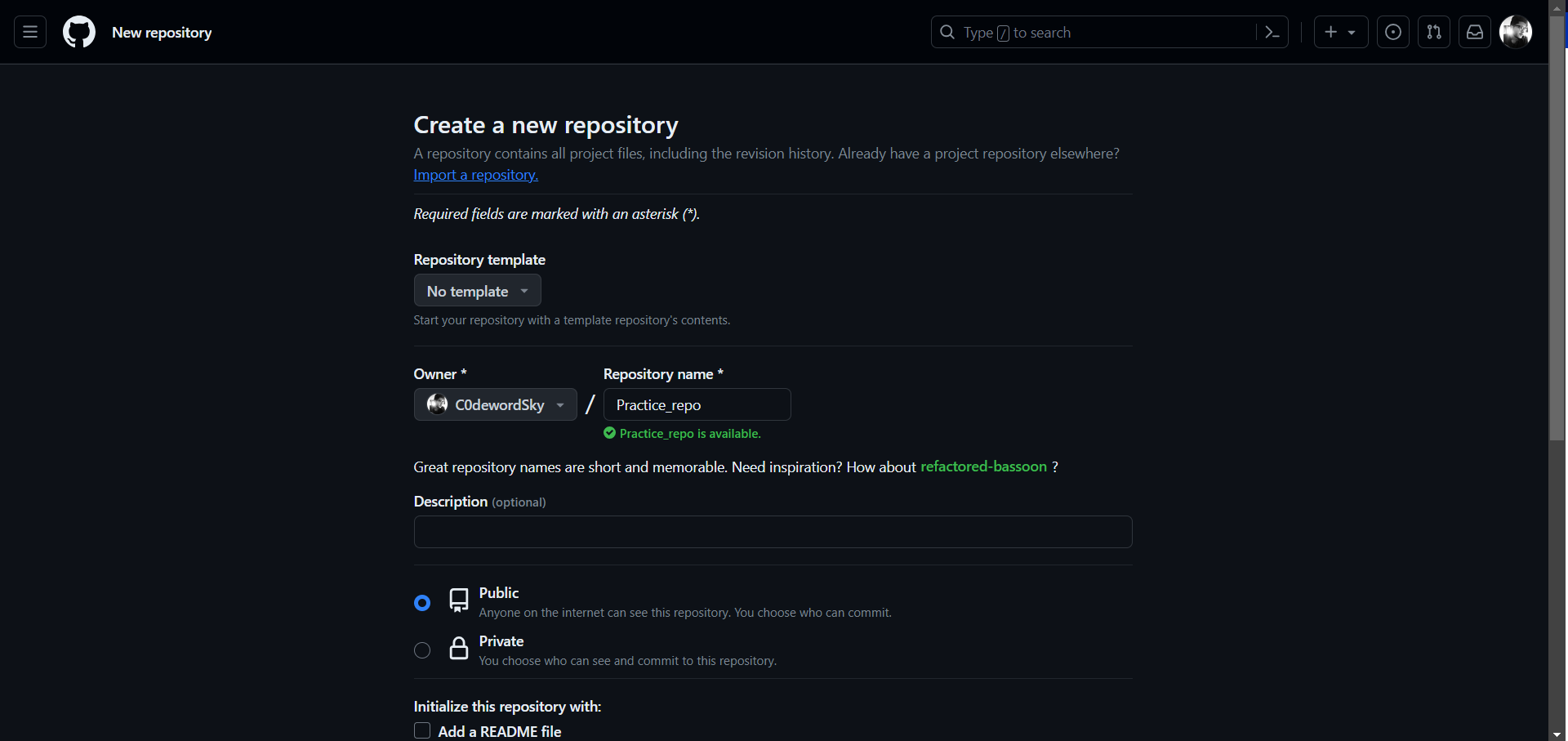Open the hamburger navigation menu
The width and height of the screenshot is (1568, 741).
click(30, 32)
